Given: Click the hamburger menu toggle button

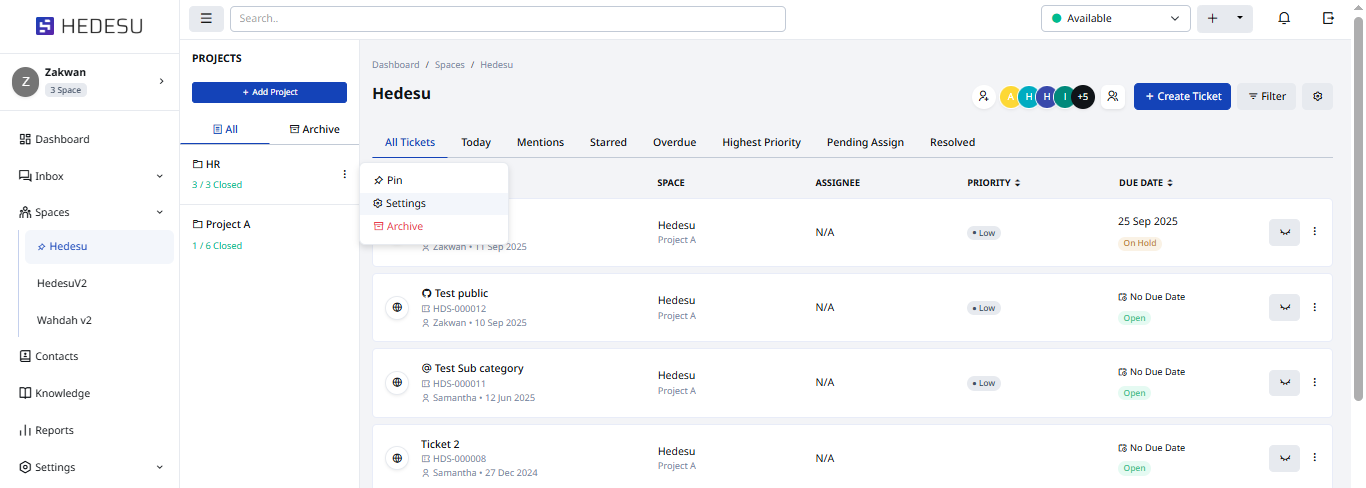Looking at the screenshot, I should point(206,19).
